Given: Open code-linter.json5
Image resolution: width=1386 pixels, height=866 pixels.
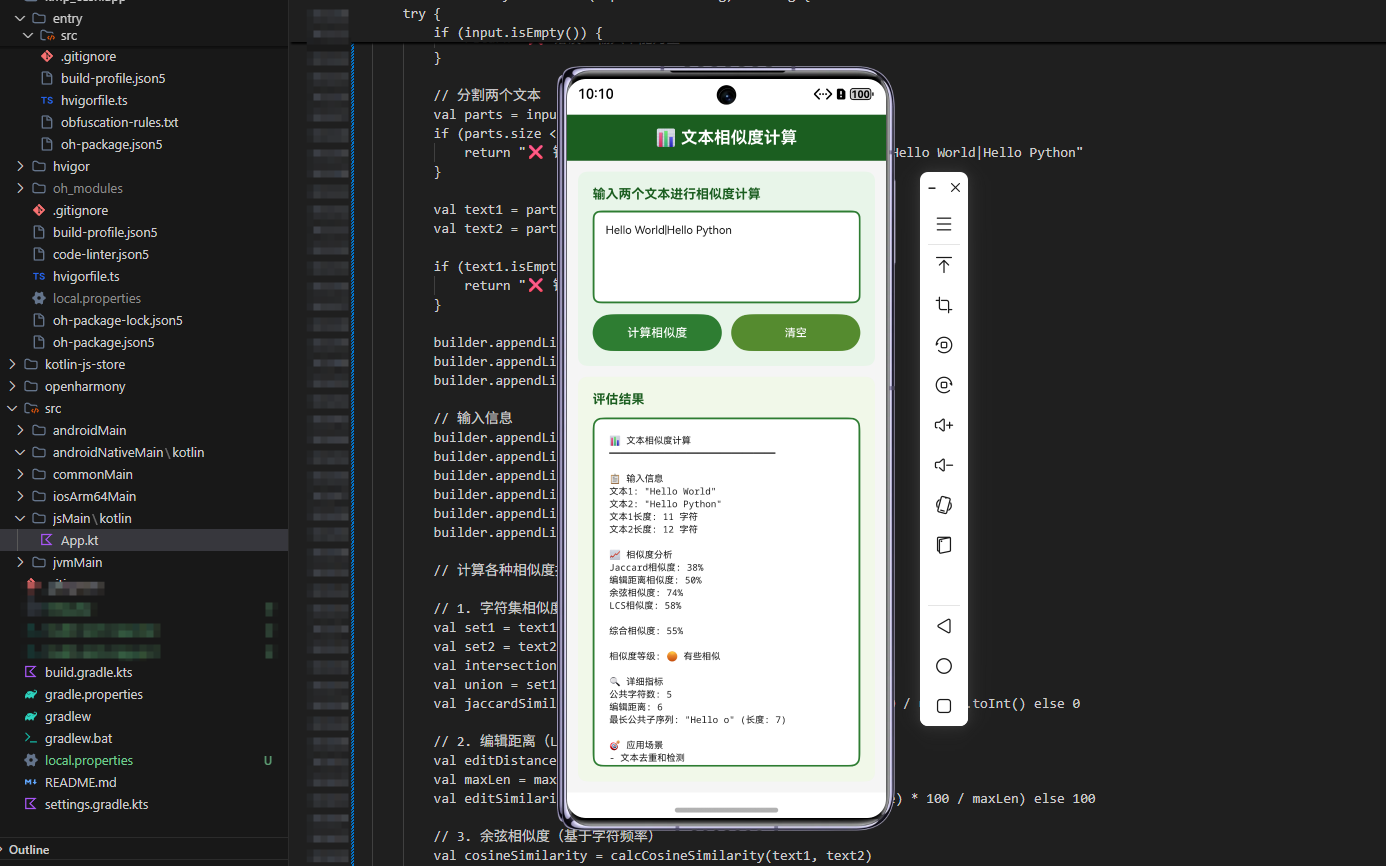Looking at the screenshot, I should (x=101, y=254).
